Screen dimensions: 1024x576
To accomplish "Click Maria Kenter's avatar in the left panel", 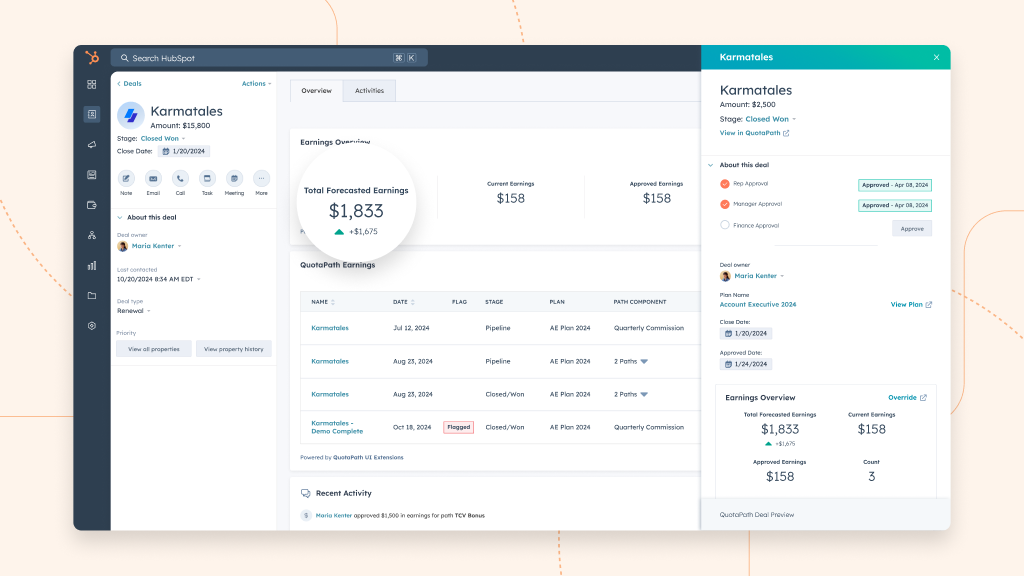I will 122,246.
